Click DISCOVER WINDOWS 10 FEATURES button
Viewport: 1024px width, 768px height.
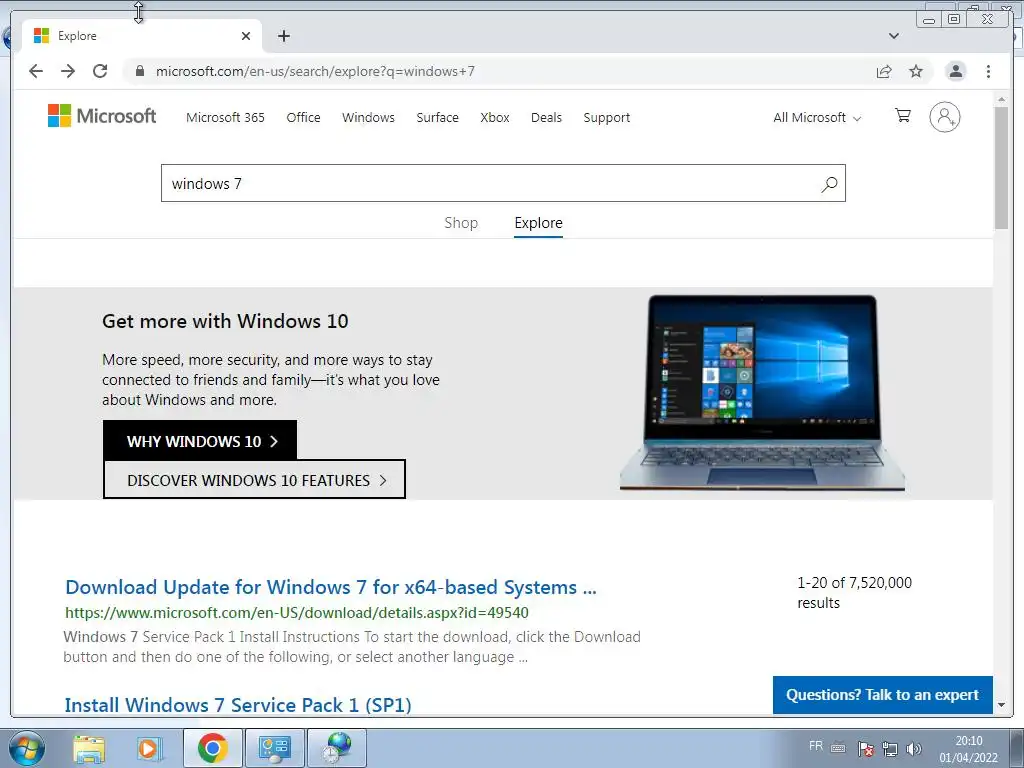click(x=254, y=479)
